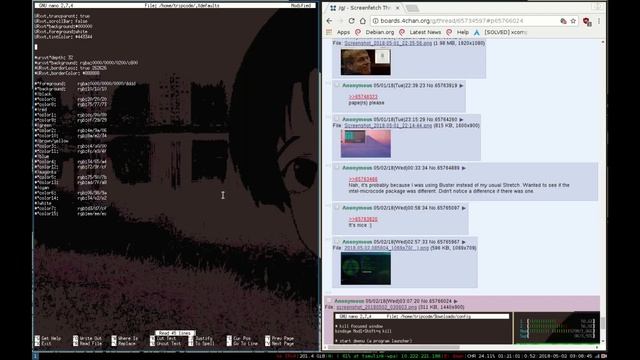This screenshot has width=640, height=360.
Task: Open post menu arrow for No.65764260
Action: point(462,120)
